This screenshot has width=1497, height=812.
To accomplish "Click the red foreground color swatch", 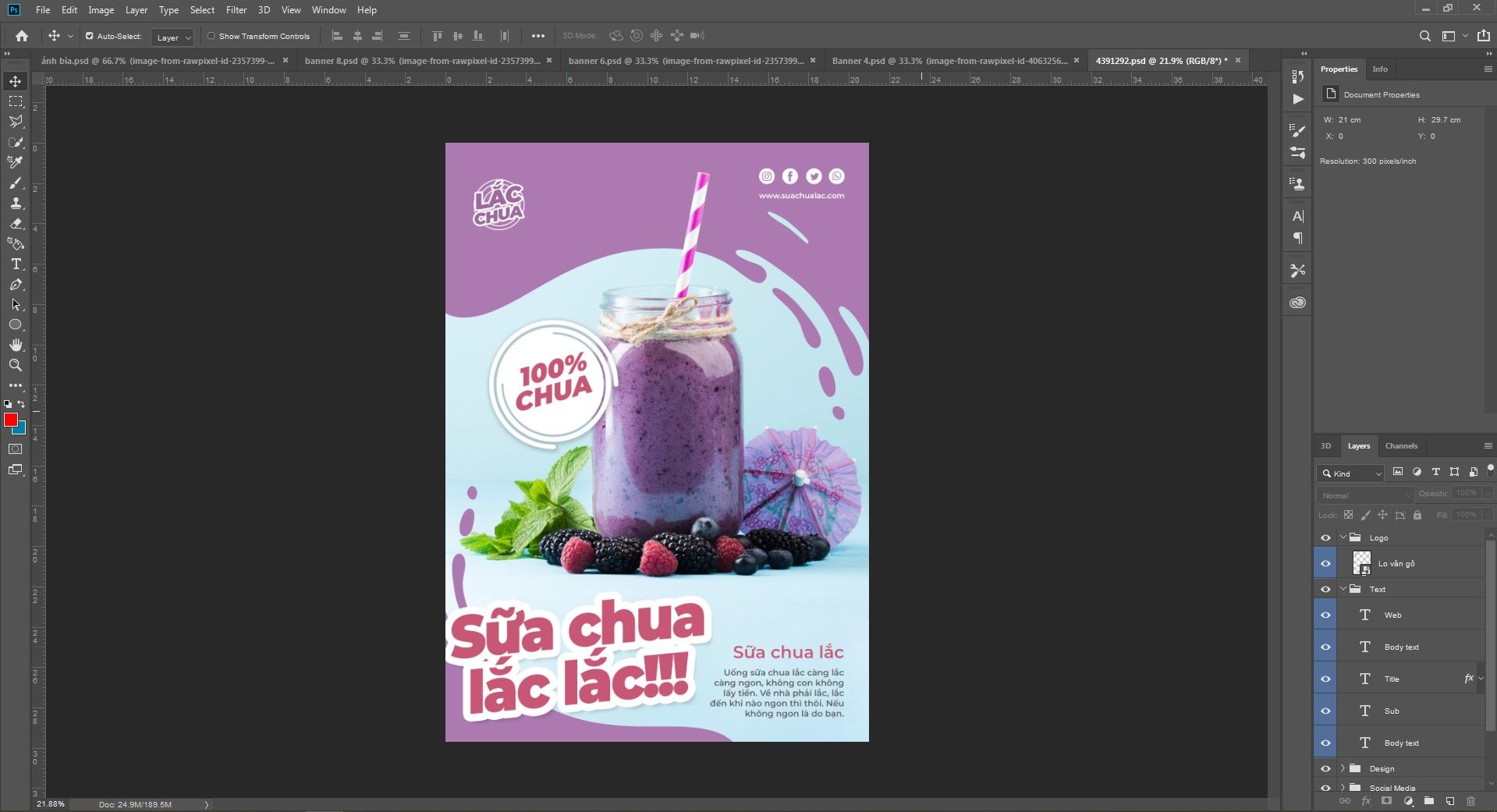I will 11,420.
